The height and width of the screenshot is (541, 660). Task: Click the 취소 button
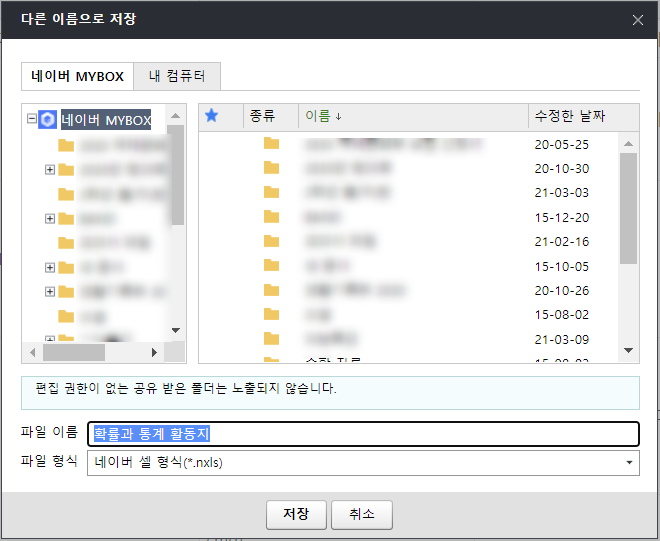coord(362,514)
